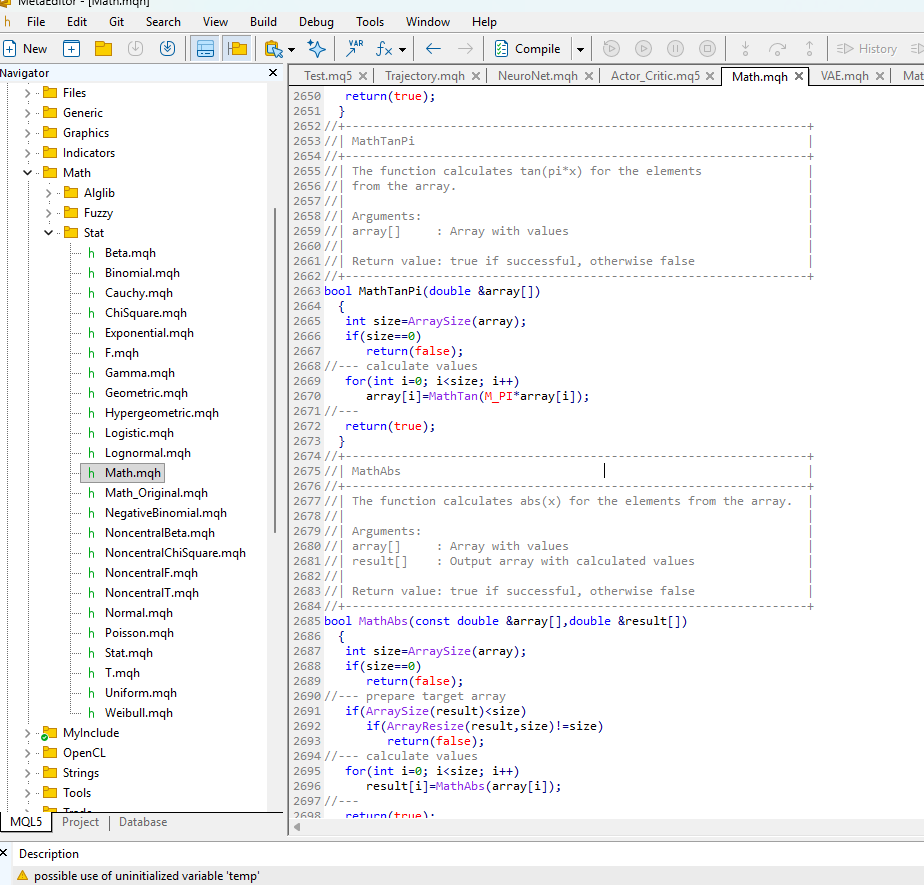924x885 pixels.
Task: Click the Save All download icon
Action: (x=167, y=48)
